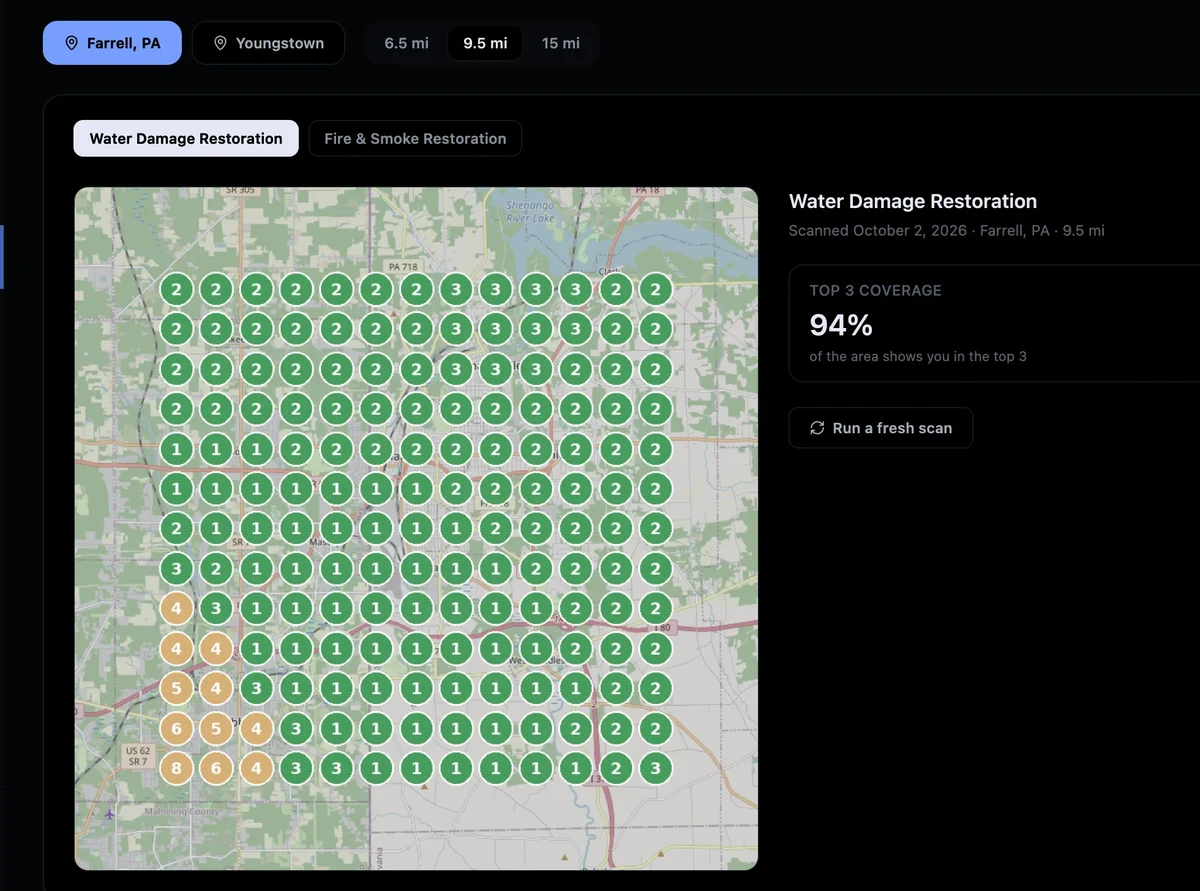Click the rank 3 marker at grid's bottom-right corner

[655, 769]
